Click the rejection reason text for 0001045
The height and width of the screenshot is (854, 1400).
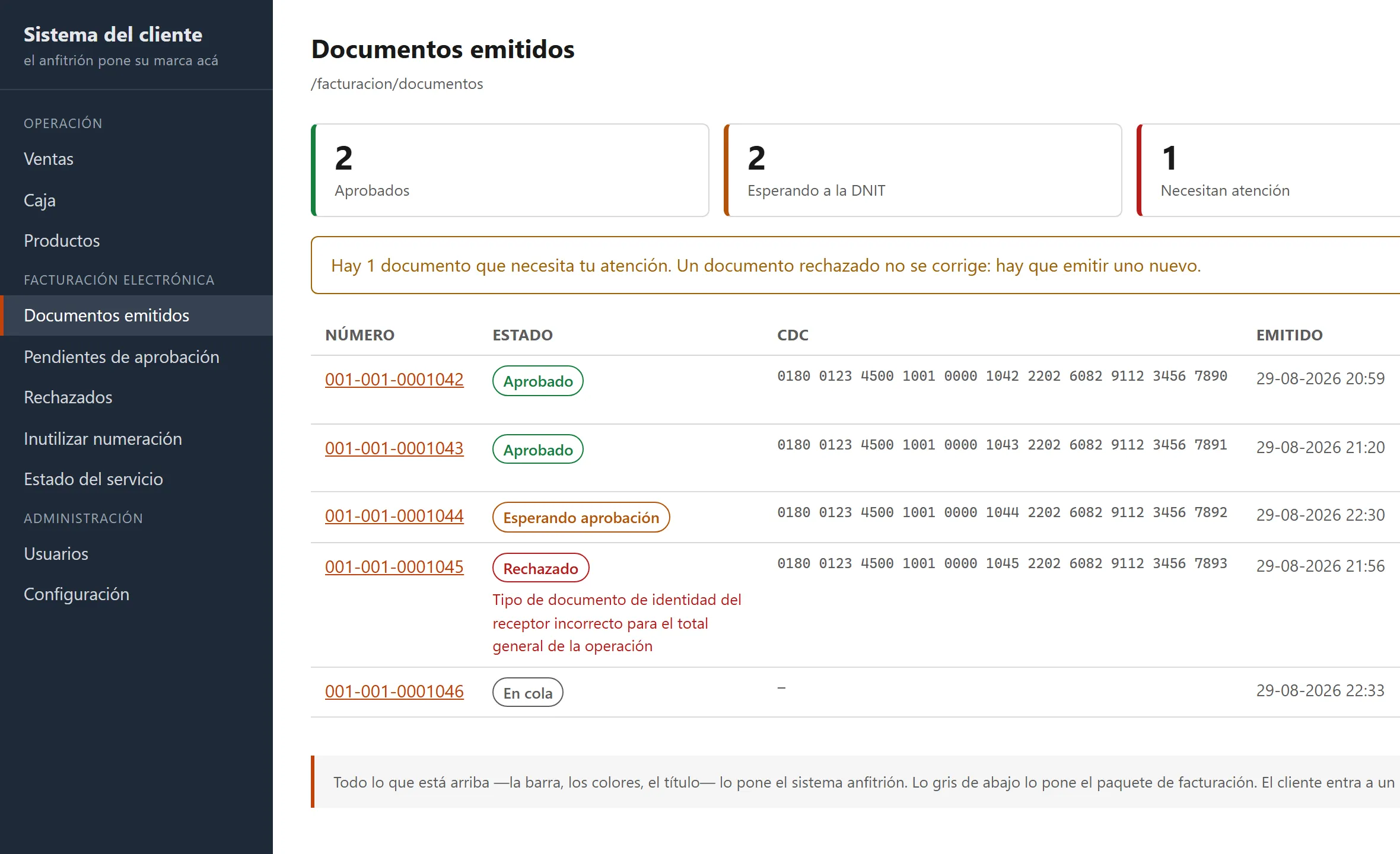(x=617, y=623)
